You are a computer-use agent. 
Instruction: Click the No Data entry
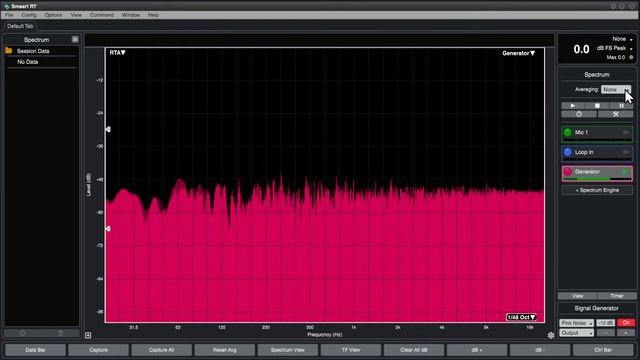27,62
